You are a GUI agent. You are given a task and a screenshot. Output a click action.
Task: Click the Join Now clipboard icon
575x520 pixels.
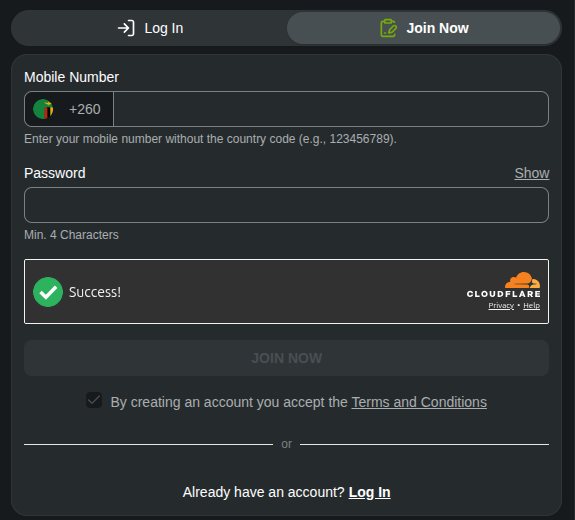point(388,28)
